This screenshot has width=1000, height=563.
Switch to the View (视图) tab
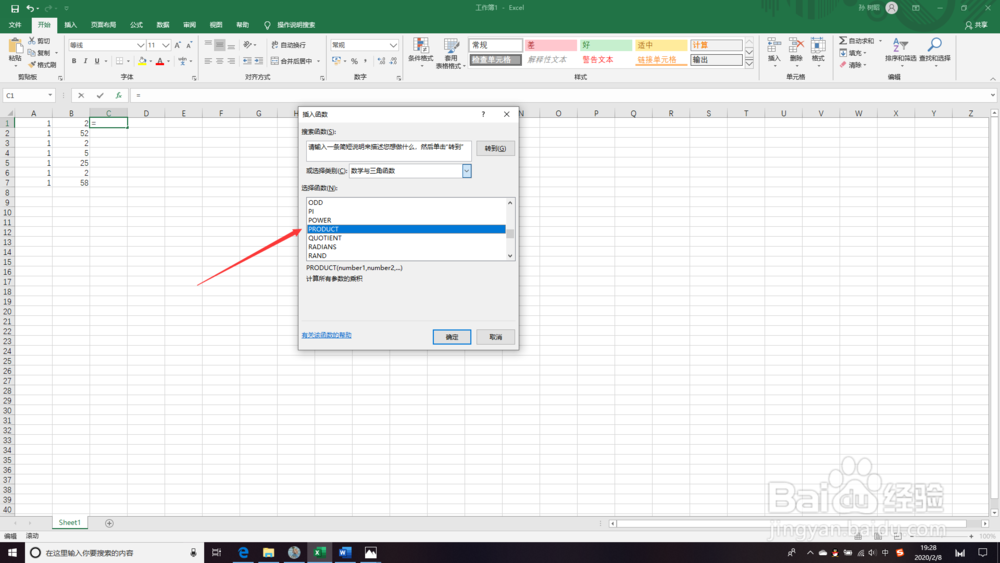click(216, 25)
